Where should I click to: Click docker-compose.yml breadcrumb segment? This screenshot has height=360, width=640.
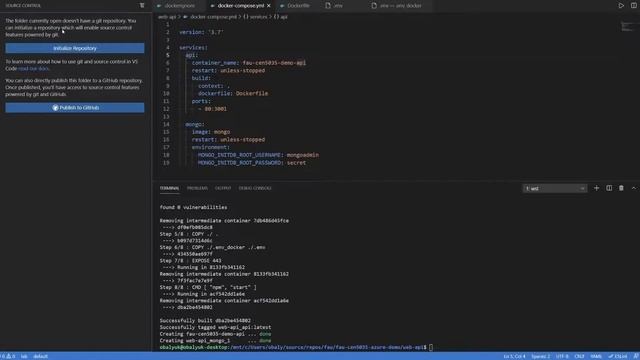213,17
